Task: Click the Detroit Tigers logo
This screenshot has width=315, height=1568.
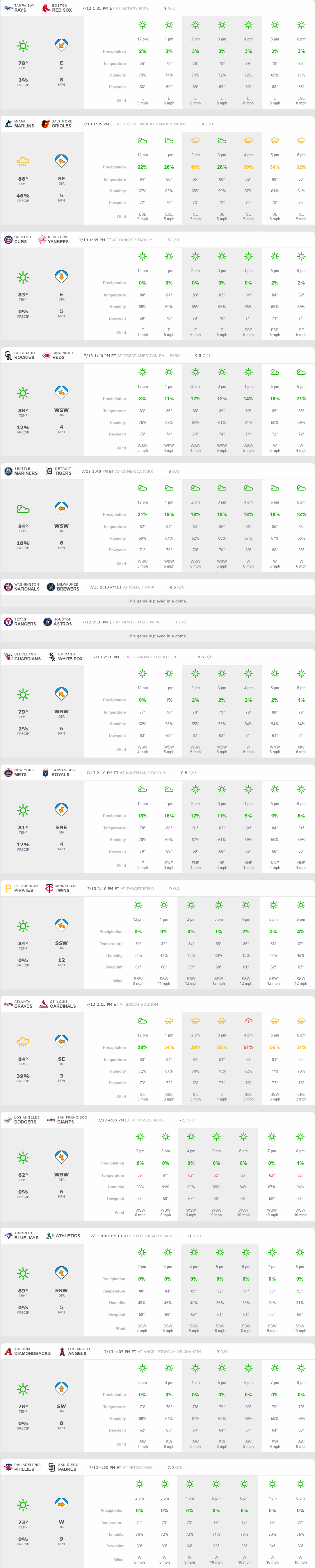Action: (49, 471)
